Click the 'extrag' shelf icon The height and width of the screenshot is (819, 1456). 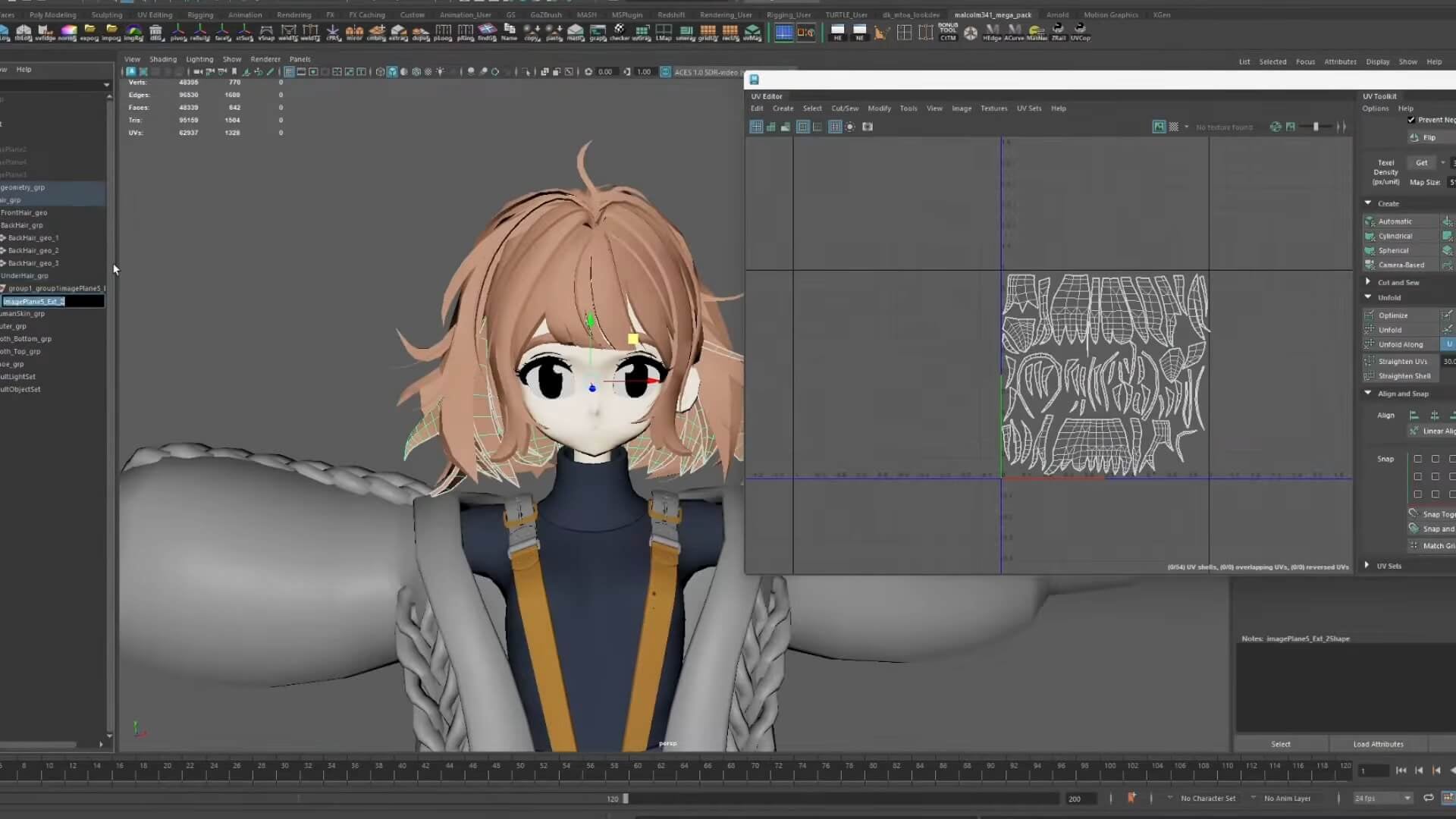tap(398, 32)
